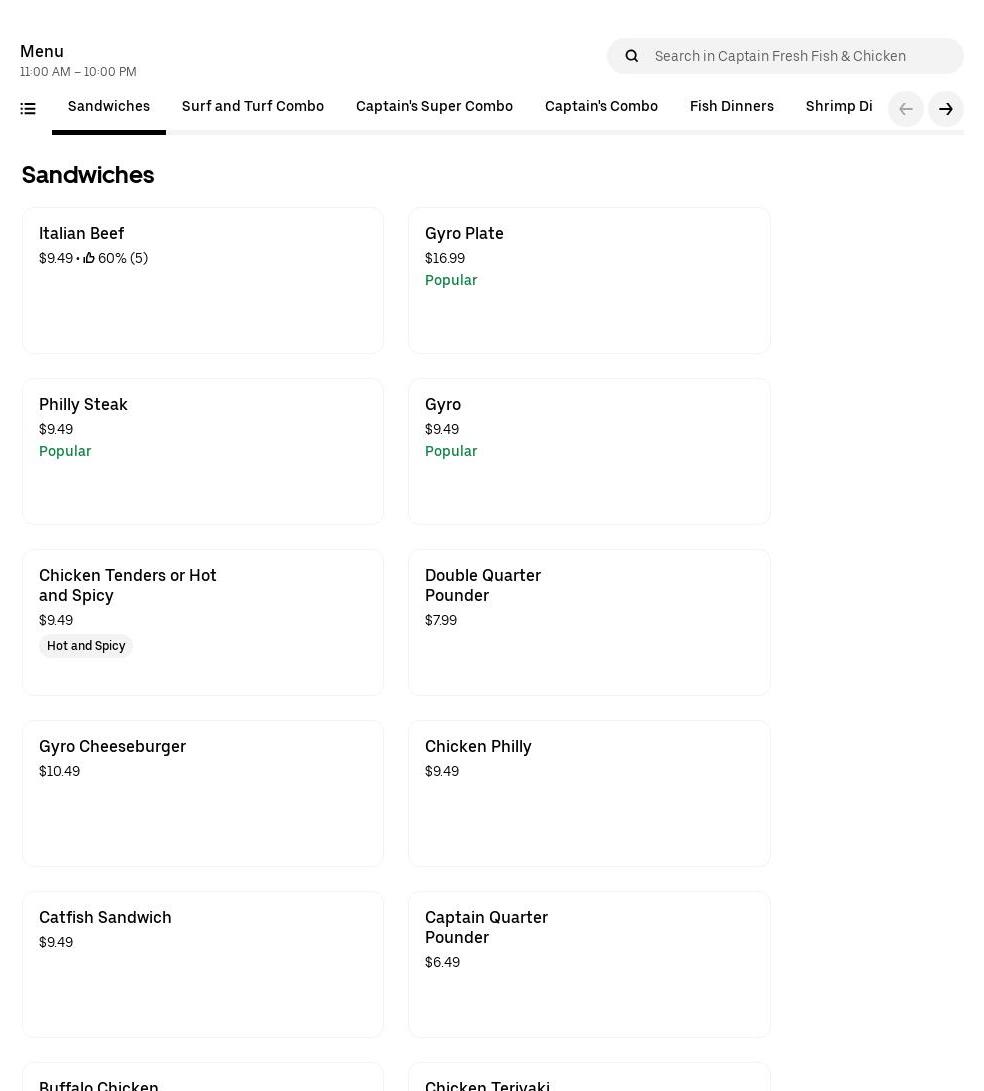
Task: Select the Catfish Sandwich card
Action: click(203, 964)
